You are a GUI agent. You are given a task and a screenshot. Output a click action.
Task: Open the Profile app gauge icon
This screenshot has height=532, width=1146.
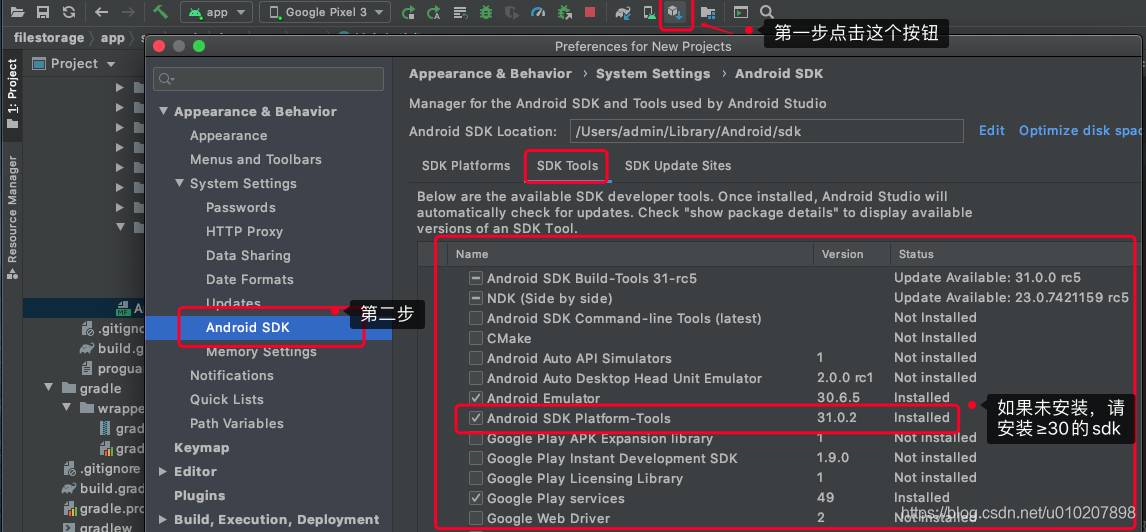pyautogui.click(x=538, y=12)
